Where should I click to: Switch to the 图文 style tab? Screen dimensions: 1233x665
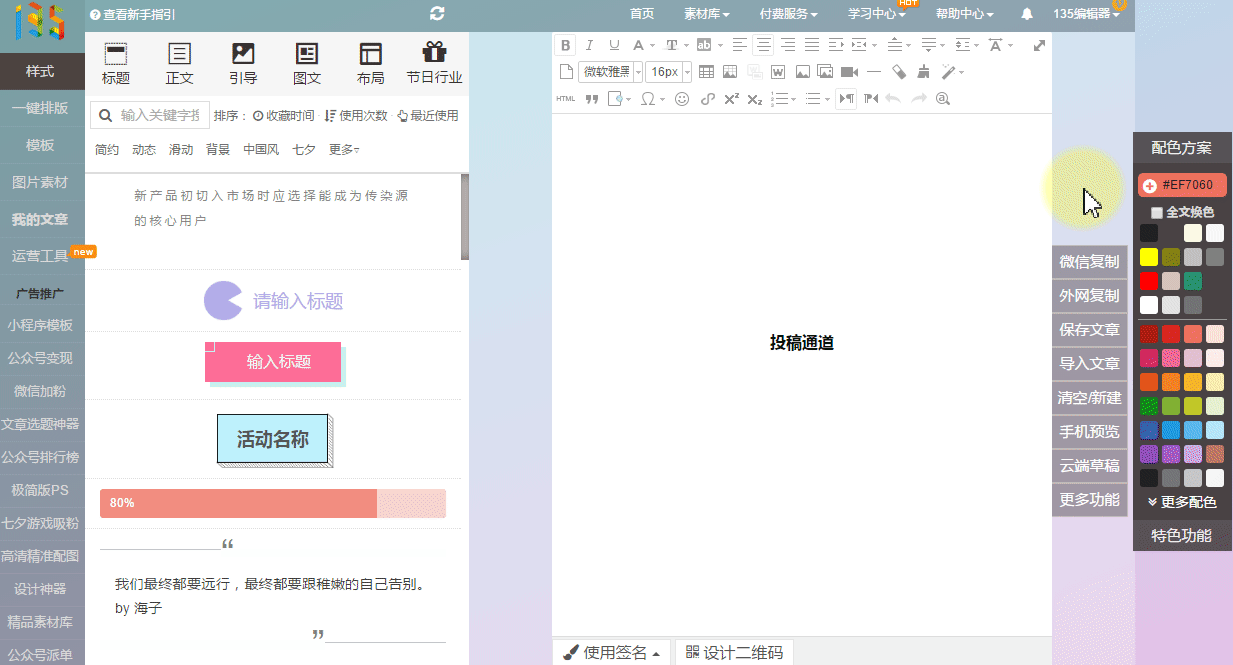pyautogui.click(x=307, y=64)
